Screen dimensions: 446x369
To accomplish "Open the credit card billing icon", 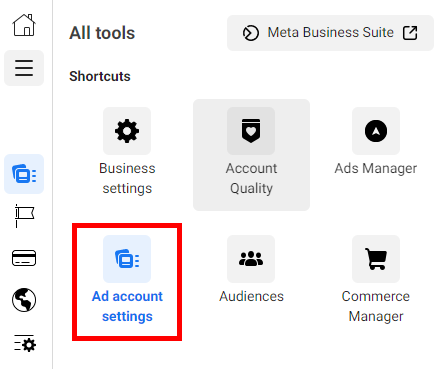I will pos(24,258).
